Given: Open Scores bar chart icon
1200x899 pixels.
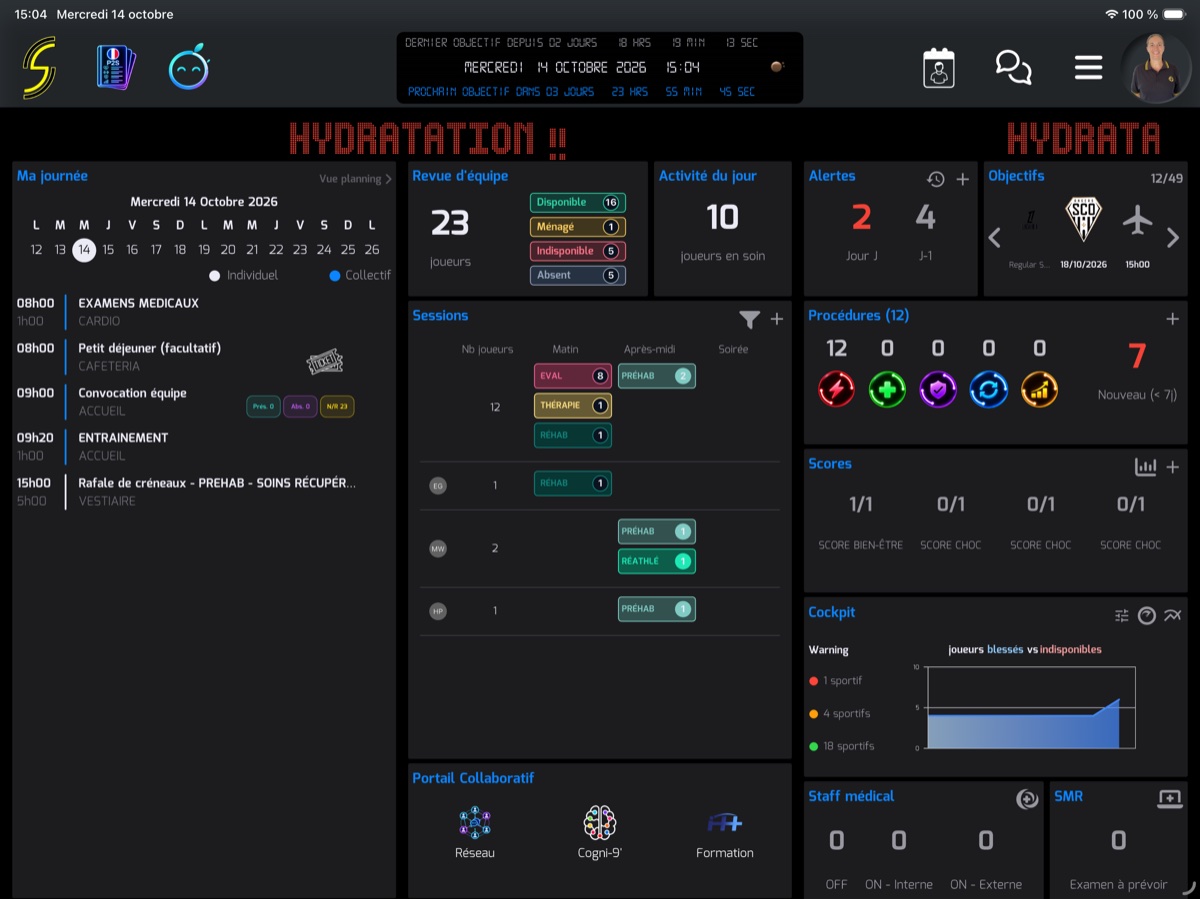Looking at the screenshot, I should [1146, 467].
